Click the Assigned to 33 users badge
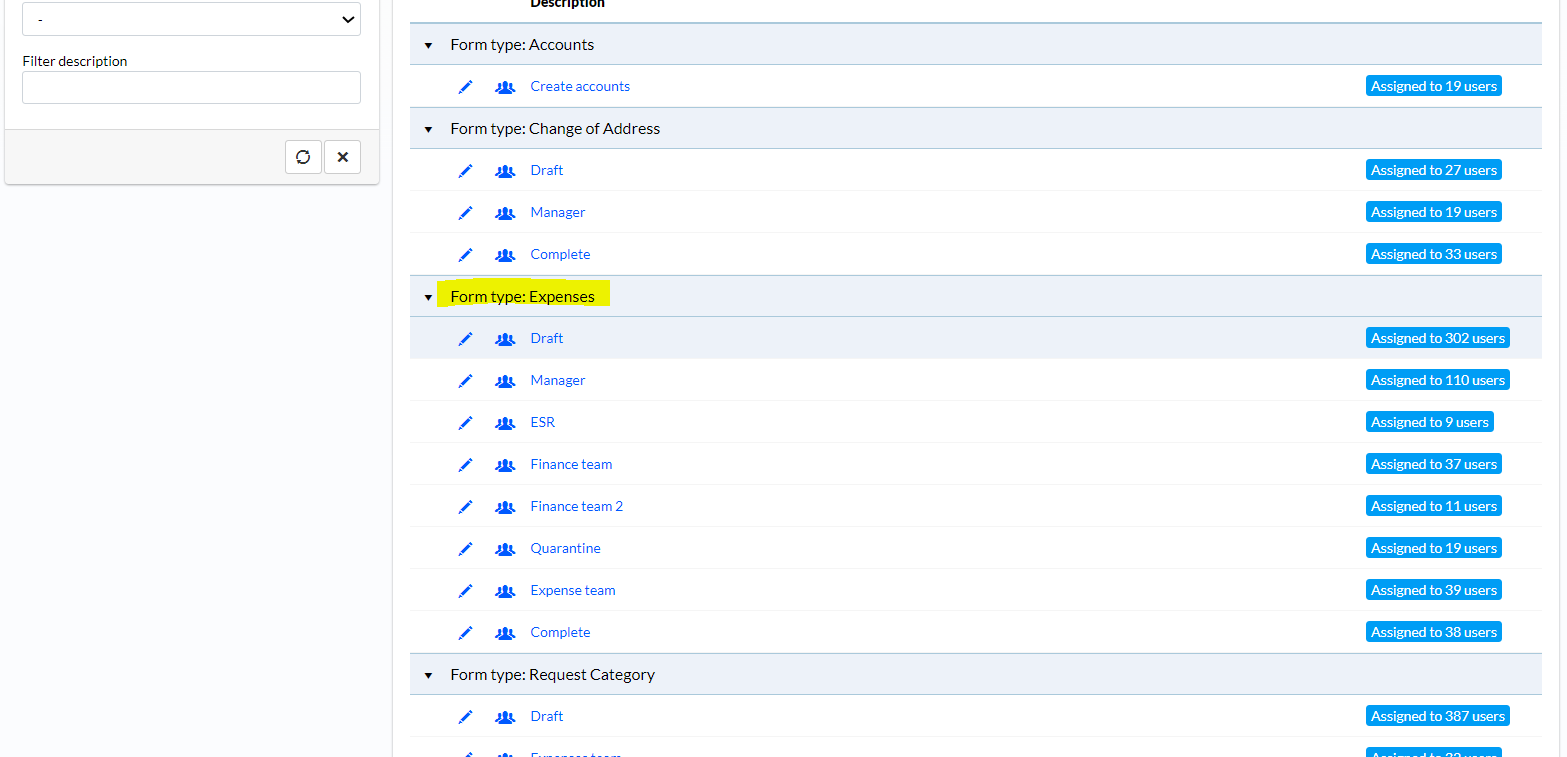Screen dimensions: 1567x757 pyautogui.click(x=1434, y=254)
